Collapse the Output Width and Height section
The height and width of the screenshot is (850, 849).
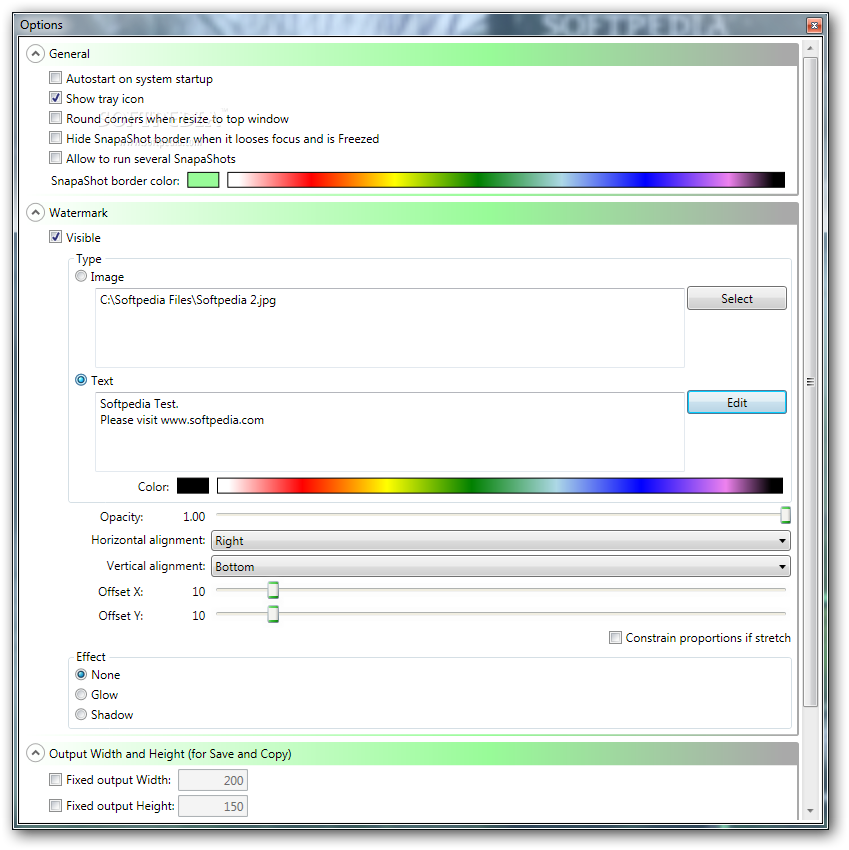pos(35,754)
